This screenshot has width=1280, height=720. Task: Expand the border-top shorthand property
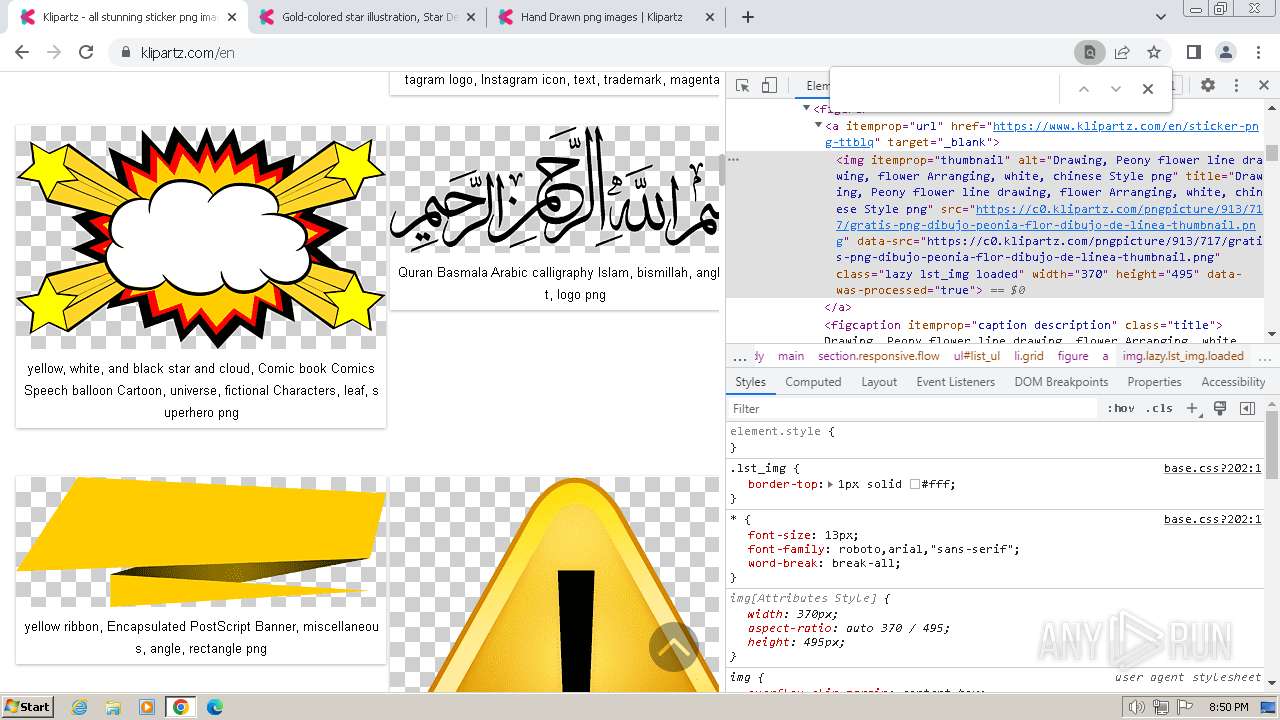(830, 484)
